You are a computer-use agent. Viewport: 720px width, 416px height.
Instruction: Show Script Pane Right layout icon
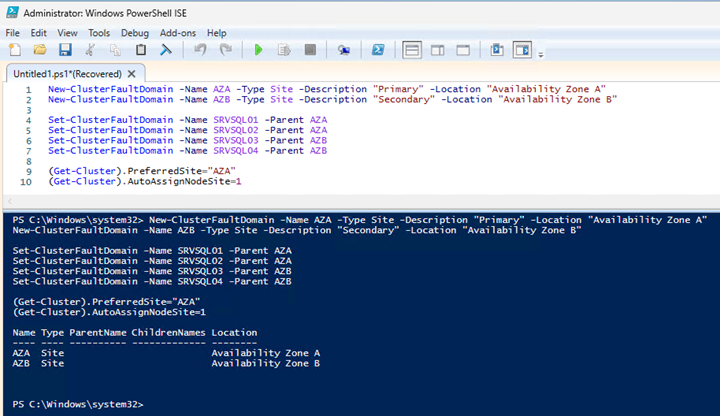438,50
